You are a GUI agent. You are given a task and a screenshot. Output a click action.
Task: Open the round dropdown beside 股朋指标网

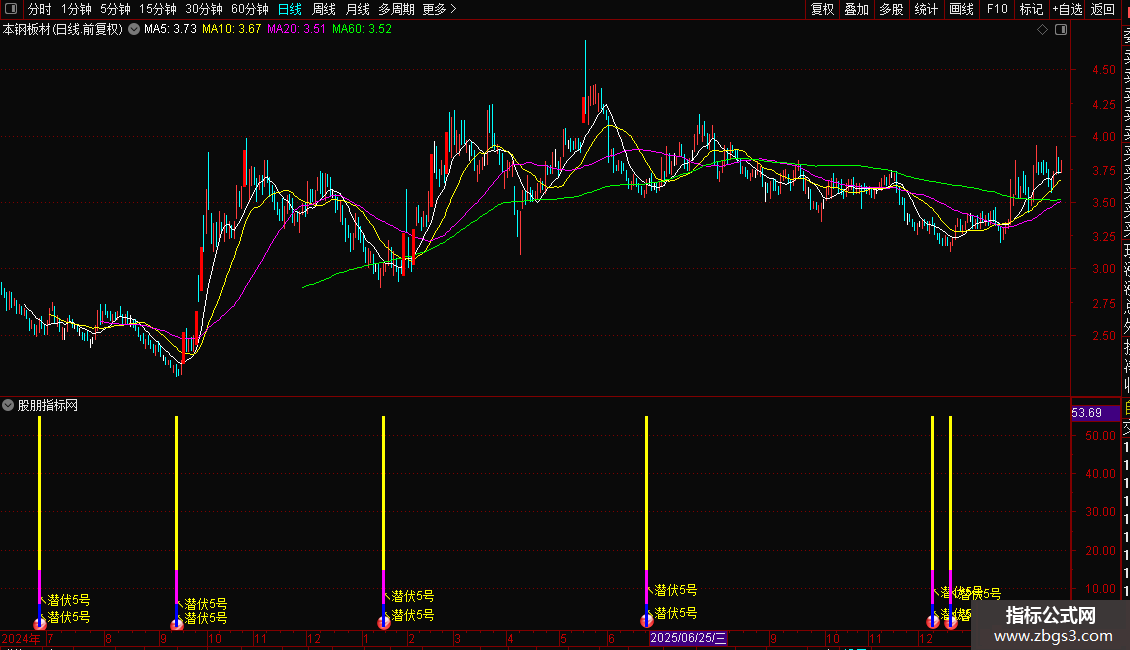pyautogui.click(x=8, y=405)
